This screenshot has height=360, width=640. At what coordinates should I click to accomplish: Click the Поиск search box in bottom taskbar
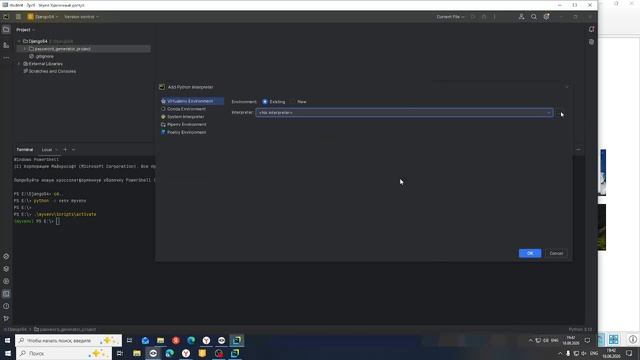click(64, 353)
